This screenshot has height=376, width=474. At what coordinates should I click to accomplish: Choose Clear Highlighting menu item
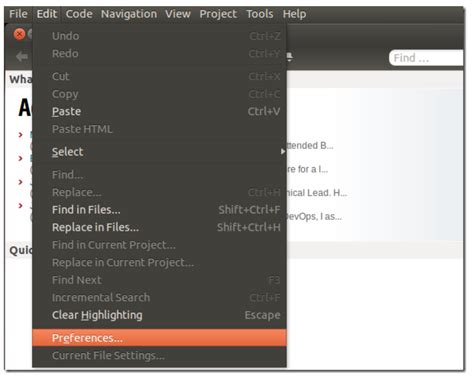(x=159, y=315)
